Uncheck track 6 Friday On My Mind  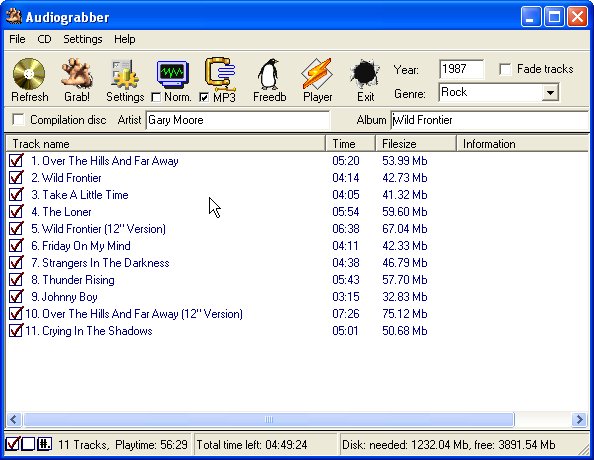[16, 246]
